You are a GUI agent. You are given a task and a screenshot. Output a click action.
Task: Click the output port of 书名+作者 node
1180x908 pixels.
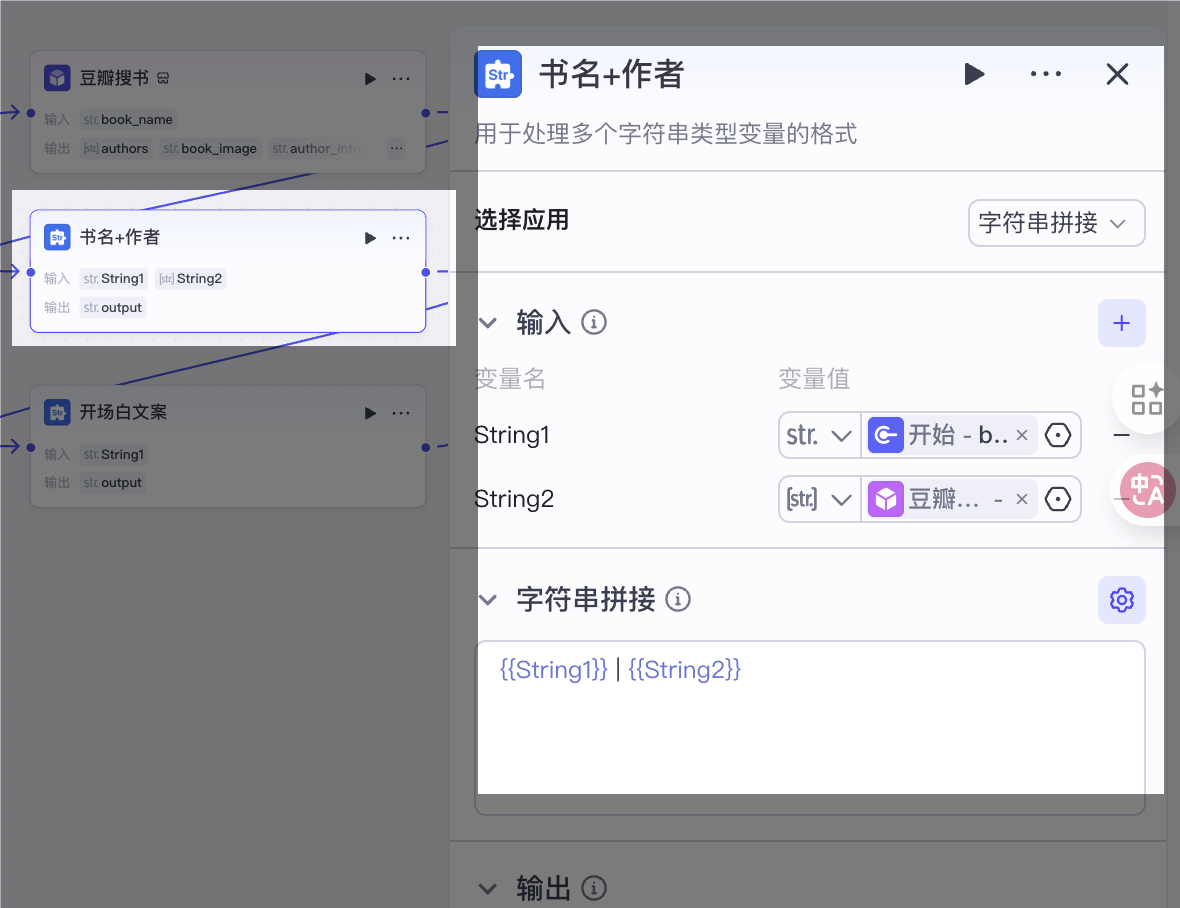(x=426, y=272)
